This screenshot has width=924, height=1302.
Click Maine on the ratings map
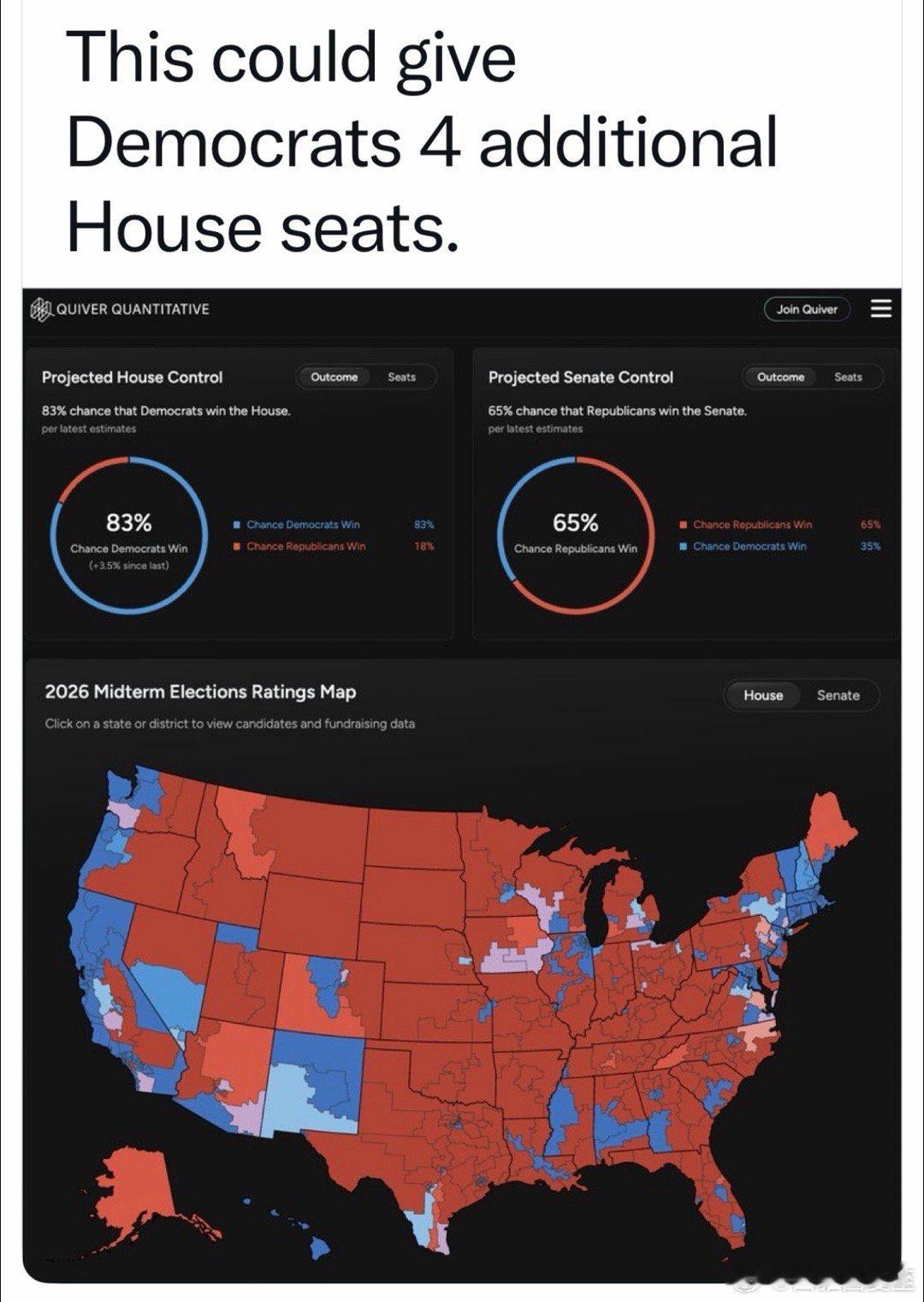[830, 826]
